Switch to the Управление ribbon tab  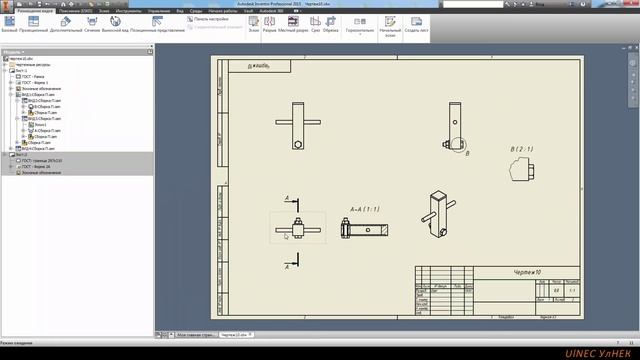pos(159,11)
